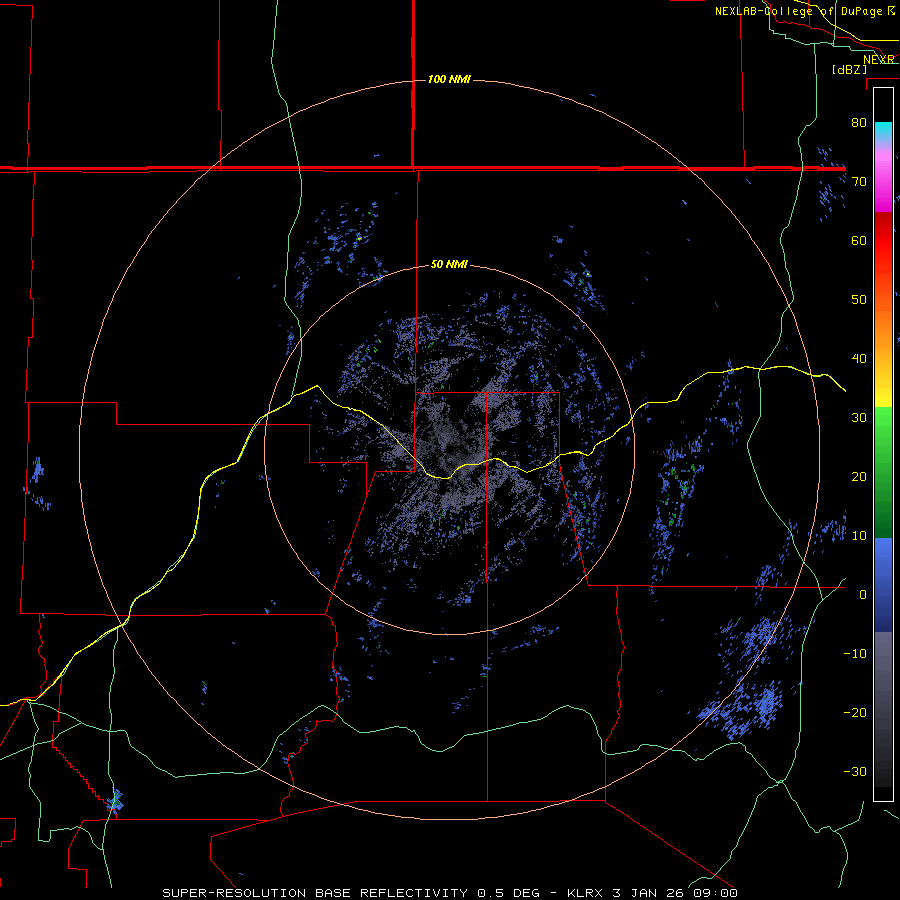Click the 30 value on the dBZ scale
This screenshot has width=900, height=900.
(x=859, y=417)
